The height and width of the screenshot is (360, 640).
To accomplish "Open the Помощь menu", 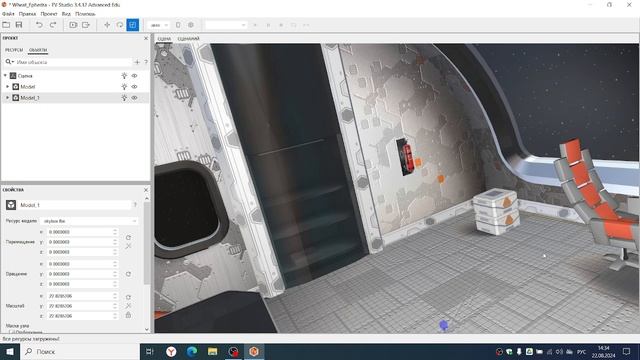I will click(85, 14).
